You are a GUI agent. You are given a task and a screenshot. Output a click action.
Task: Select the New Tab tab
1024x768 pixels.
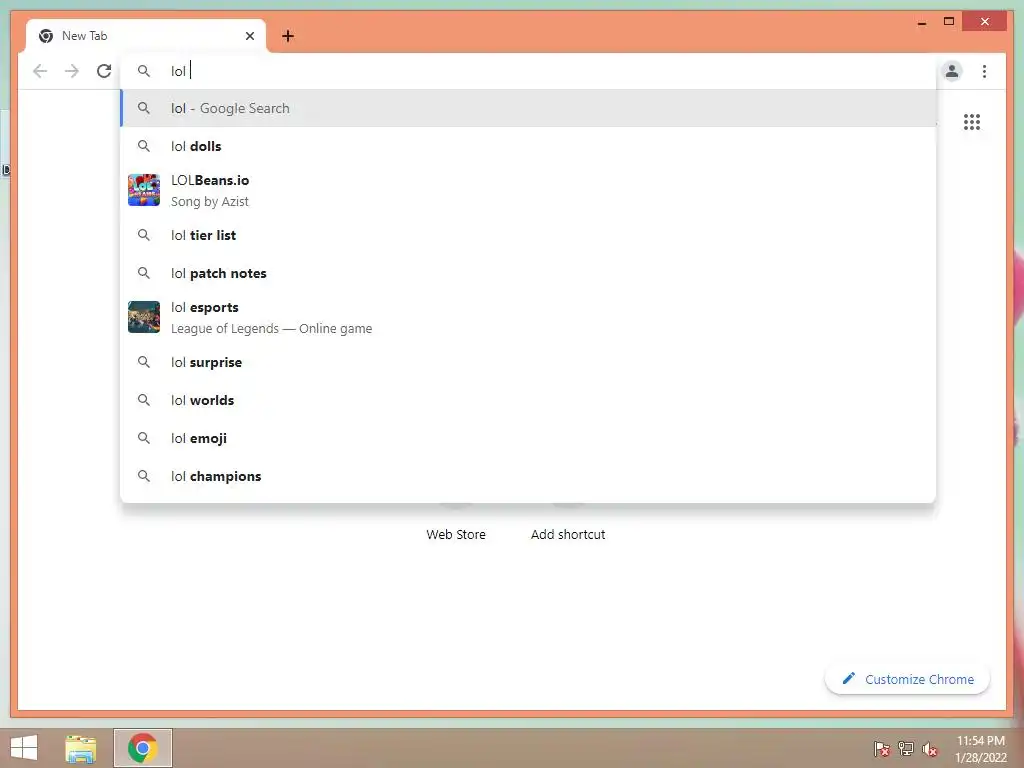tap(146, 36)
